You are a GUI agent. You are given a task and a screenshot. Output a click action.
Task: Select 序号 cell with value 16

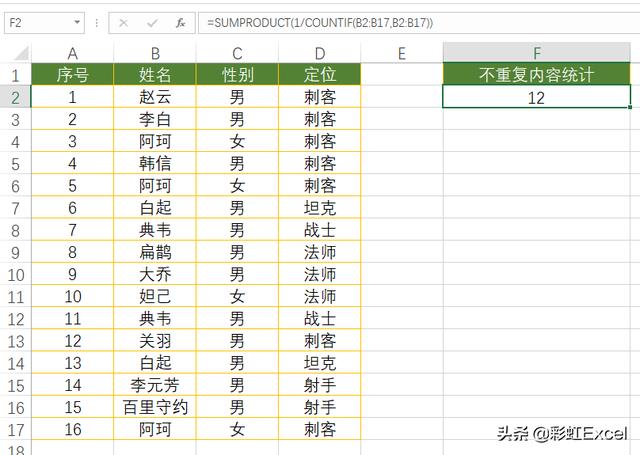73,429
